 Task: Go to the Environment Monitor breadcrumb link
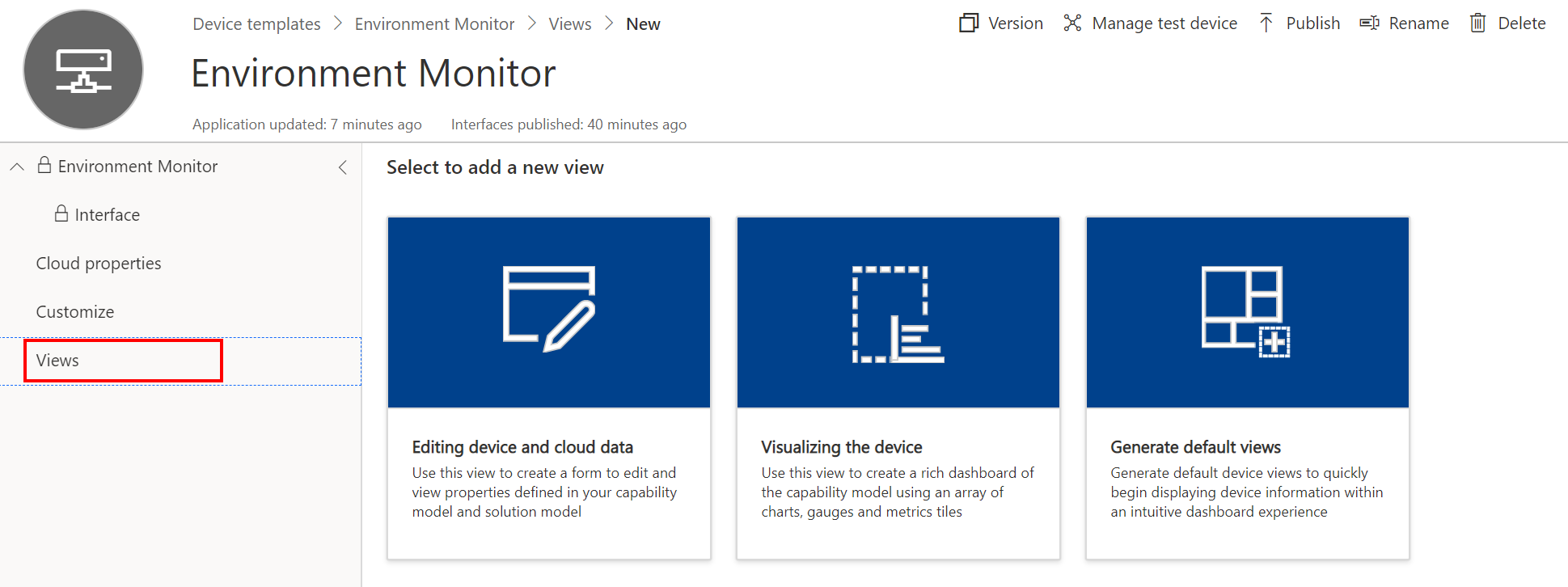(x=434, y=24)
